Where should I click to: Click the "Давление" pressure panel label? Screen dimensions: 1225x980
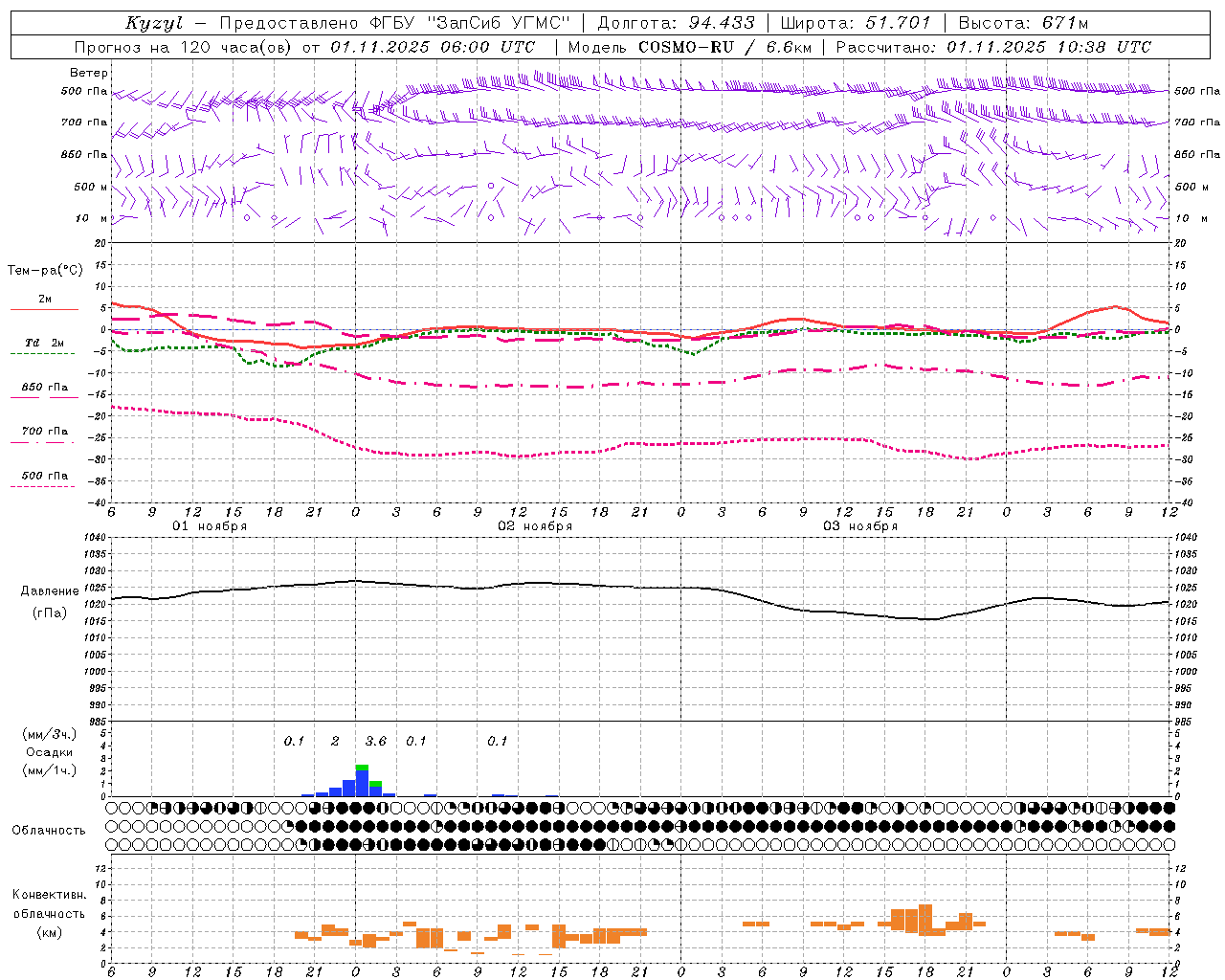coord(50,591)
